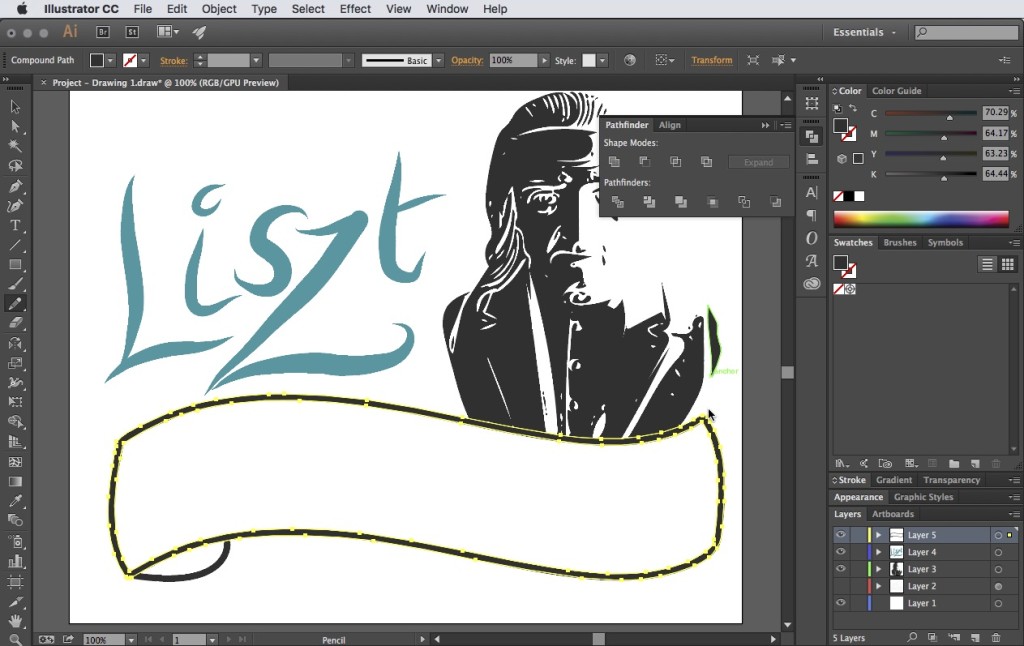The height and width of the screenshot is (646, 1024).
Task: Show Layer 2 by toggling visibility
Action: click(x=840, y=586)
